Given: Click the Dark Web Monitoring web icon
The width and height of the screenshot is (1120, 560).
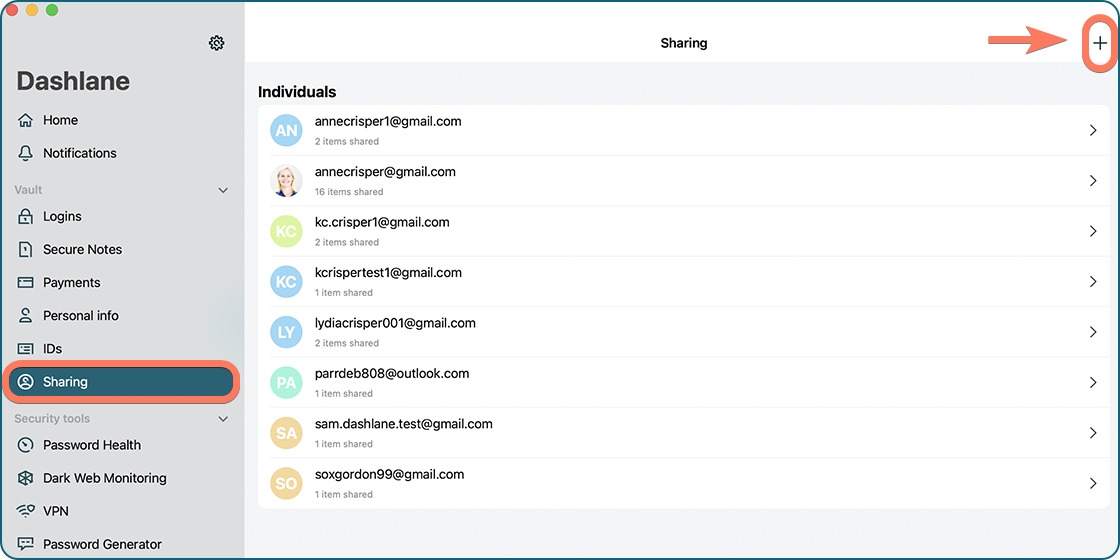Looking at the screenshot, I should (x=26, y=478).
